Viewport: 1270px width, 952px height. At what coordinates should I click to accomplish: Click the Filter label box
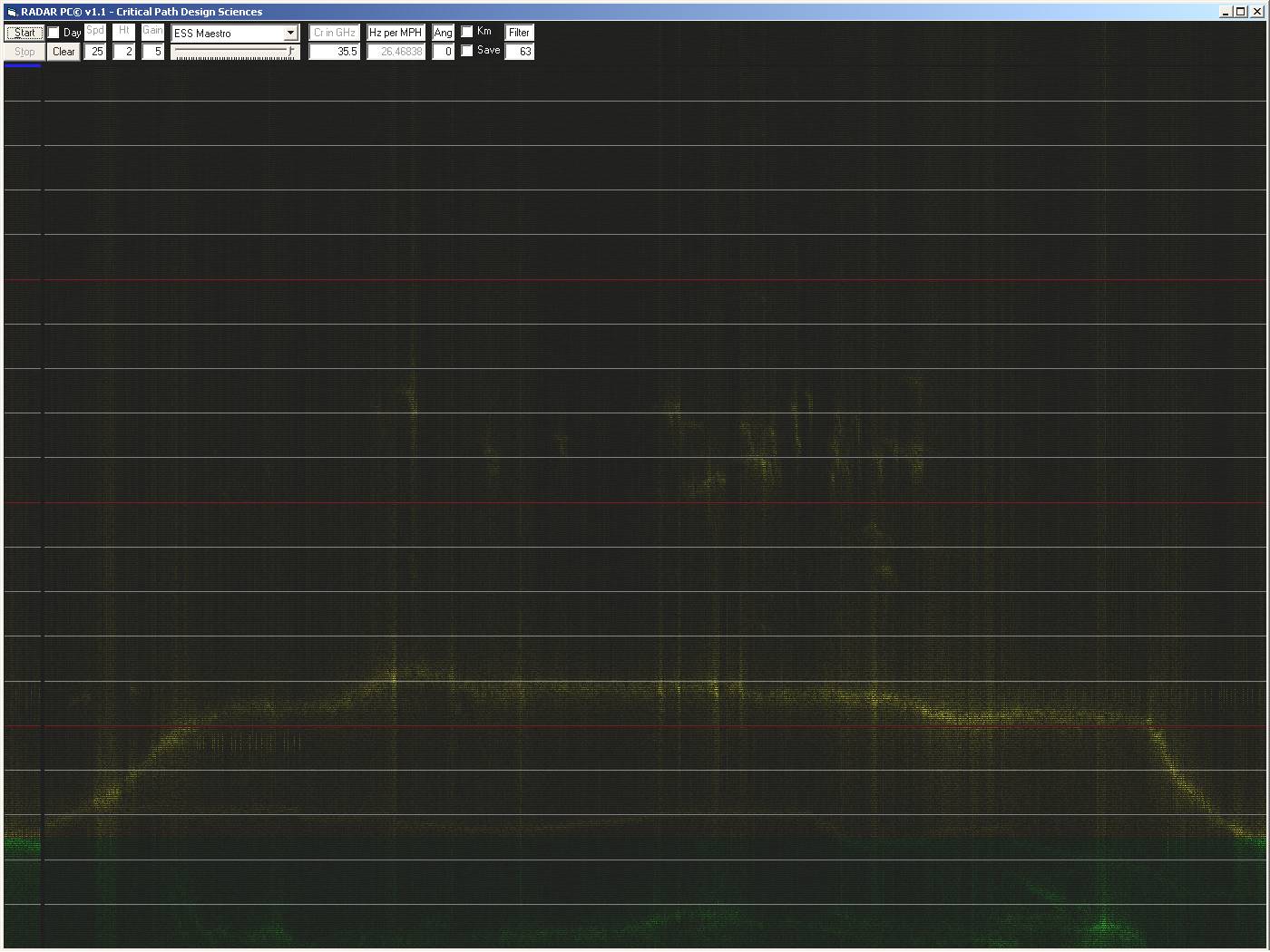pos(520,33)
